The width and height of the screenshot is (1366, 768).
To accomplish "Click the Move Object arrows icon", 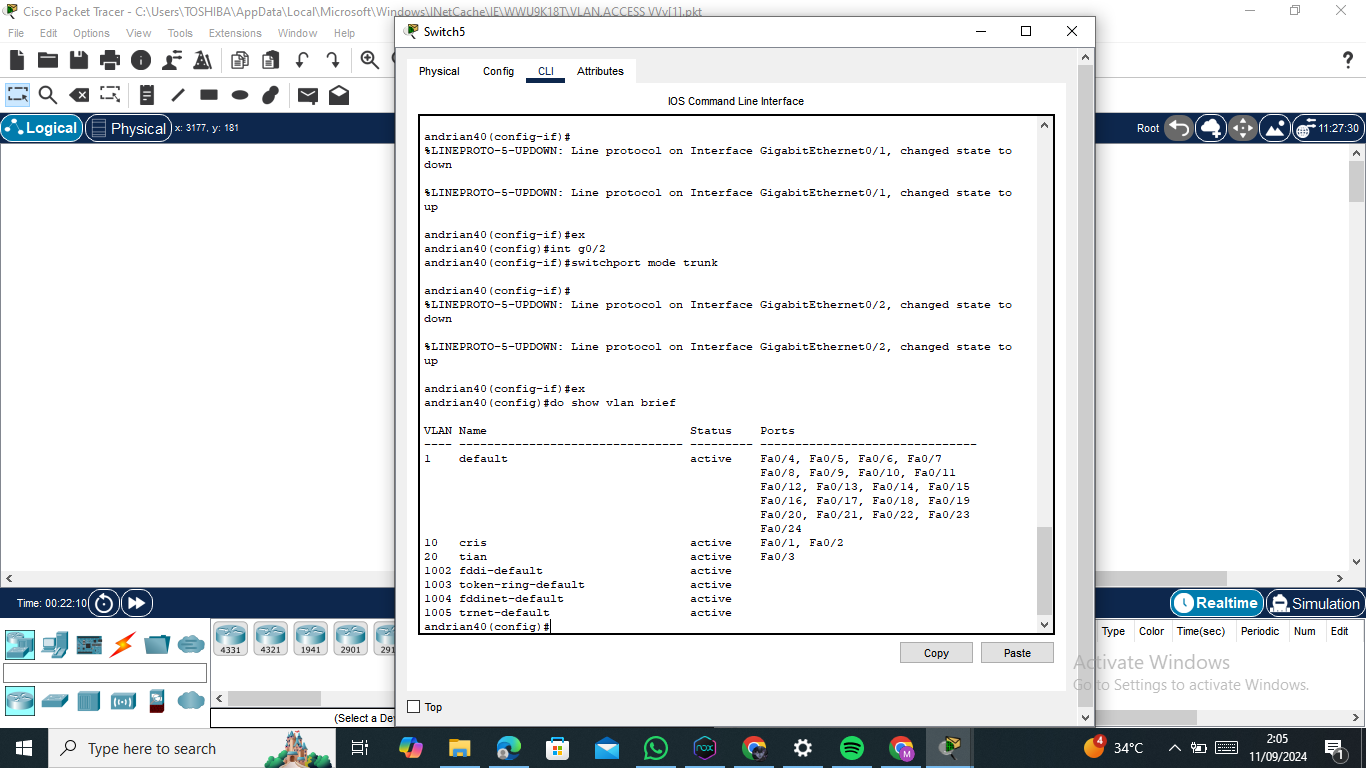I will [1243, 128].
